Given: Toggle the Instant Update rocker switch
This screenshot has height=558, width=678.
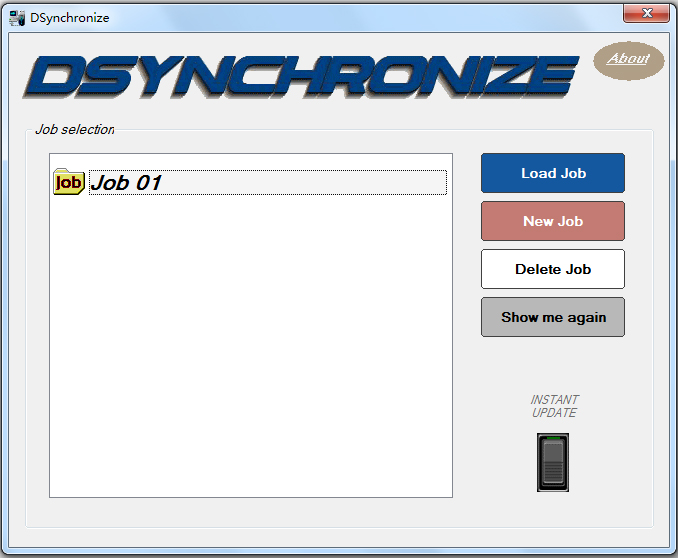Looking at the screenshot, I should pyautogui.click(x=553, y=463).
